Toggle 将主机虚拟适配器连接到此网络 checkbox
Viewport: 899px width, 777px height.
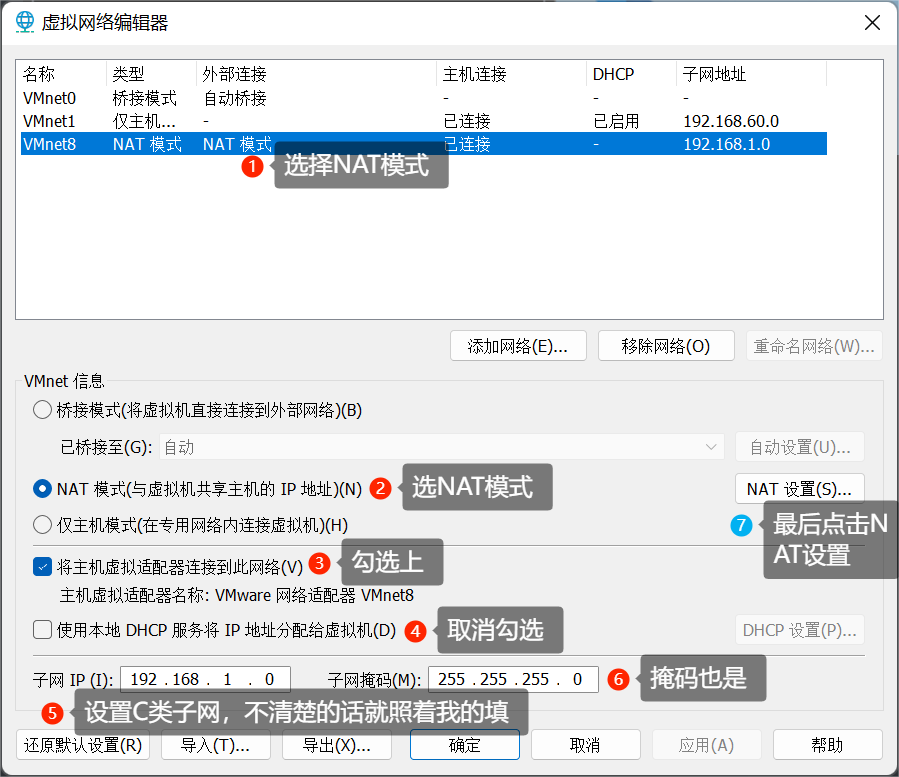[42, 567]
